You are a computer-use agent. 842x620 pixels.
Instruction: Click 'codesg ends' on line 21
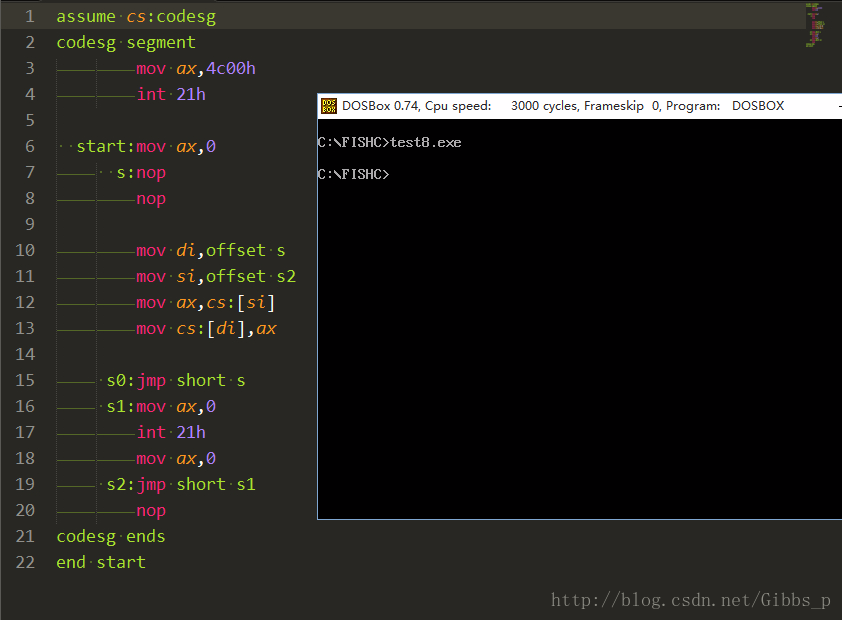click(111, 537)
